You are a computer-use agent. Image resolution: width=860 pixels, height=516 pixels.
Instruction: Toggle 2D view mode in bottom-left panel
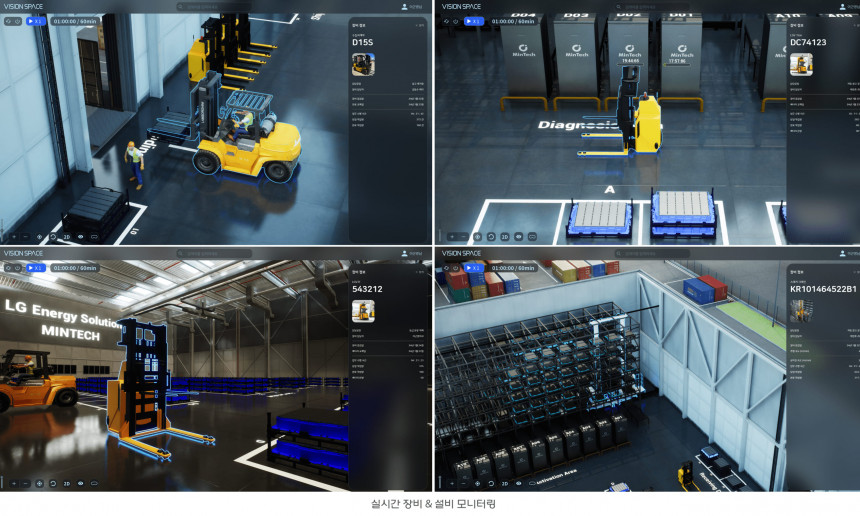pos(67,483)
